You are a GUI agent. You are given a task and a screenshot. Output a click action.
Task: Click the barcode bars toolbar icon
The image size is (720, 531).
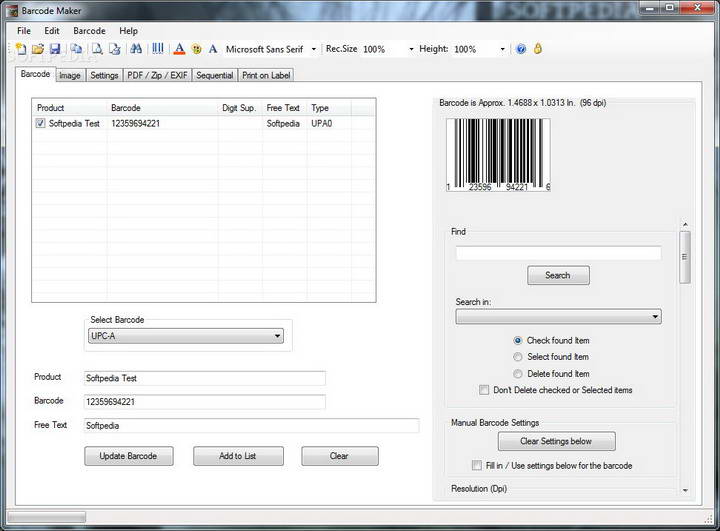(158, 49)
